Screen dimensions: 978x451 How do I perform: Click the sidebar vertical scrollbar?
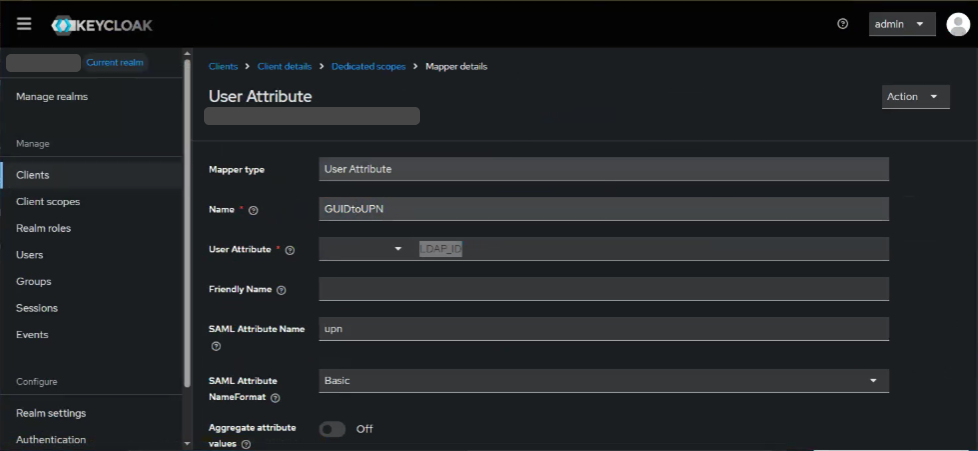pos(187,220)
